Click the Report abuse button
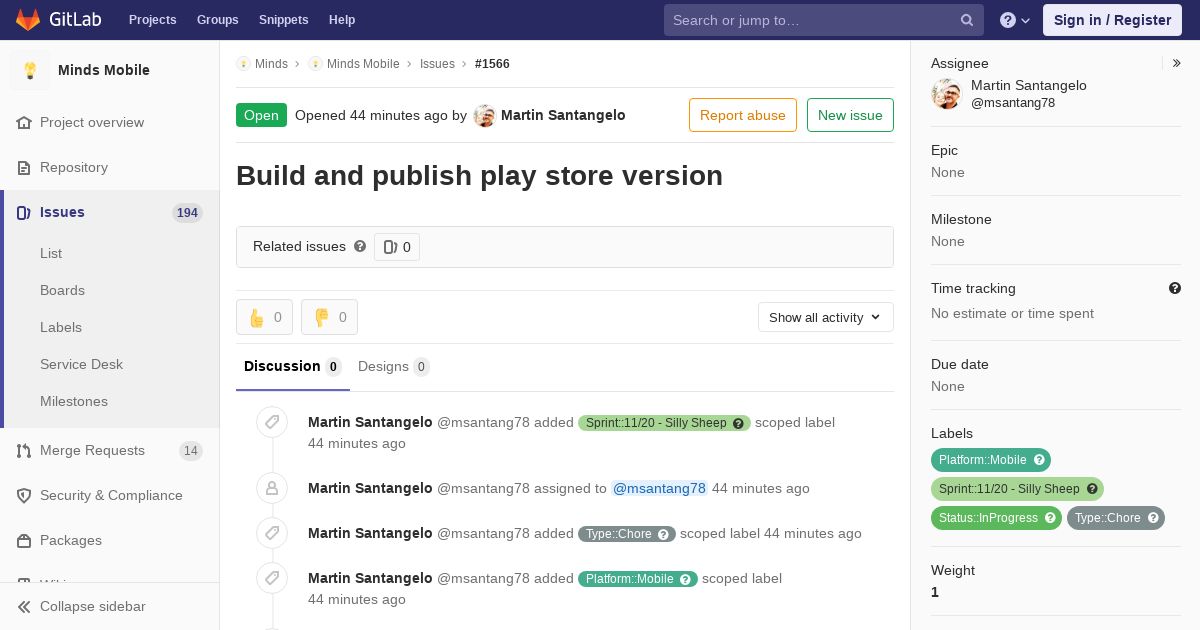This screenshot has width=1200, height=630. click(x=743, y=115)
